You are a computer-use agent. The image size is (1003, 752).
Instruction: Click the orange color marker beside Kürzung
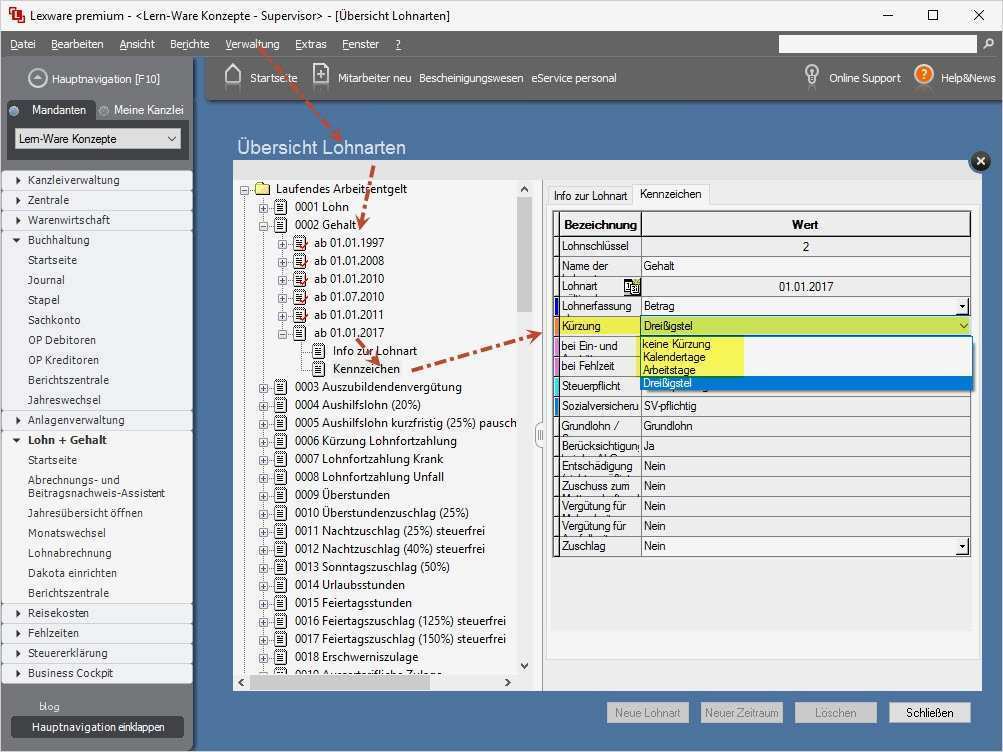[x=557, y=326]
